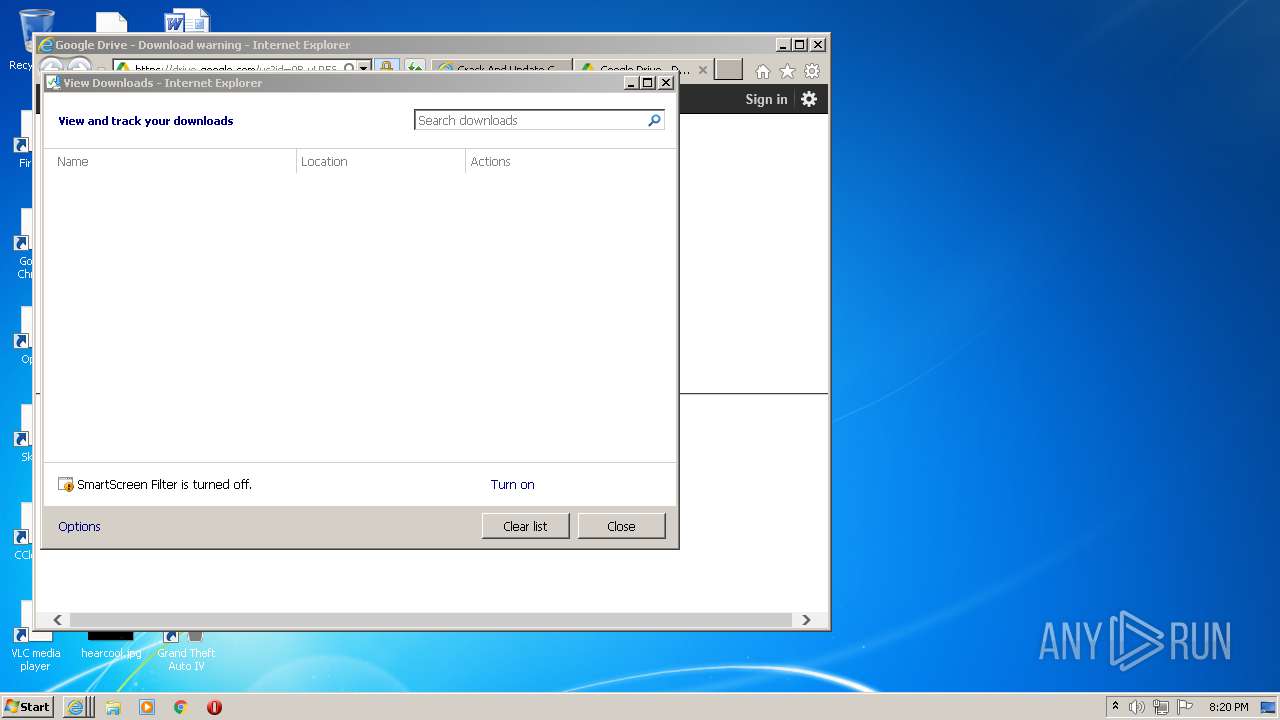Switch to Google Drive tab in browser
Image resolution: width=1280 pixels, height=720 pixels.
click(643, 70)
